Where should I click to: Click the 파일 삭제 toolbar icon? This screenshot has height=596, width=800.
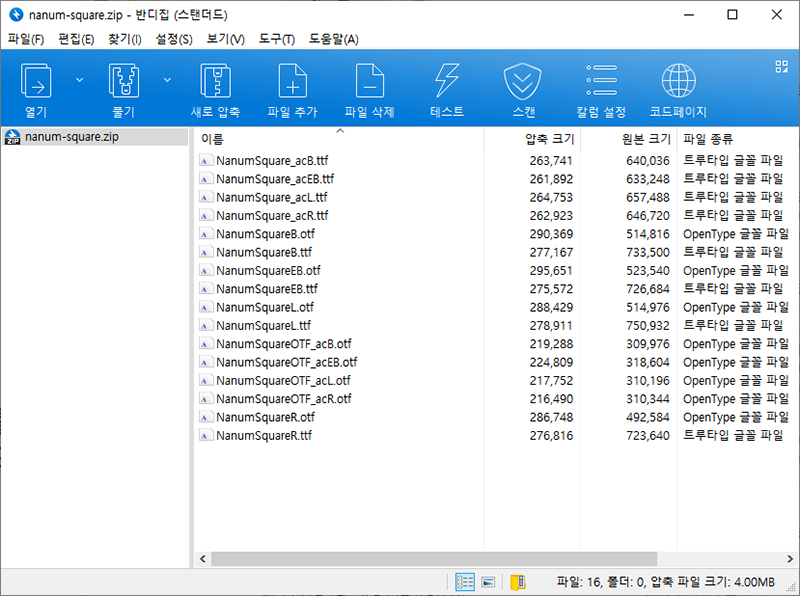click(369, 81)
